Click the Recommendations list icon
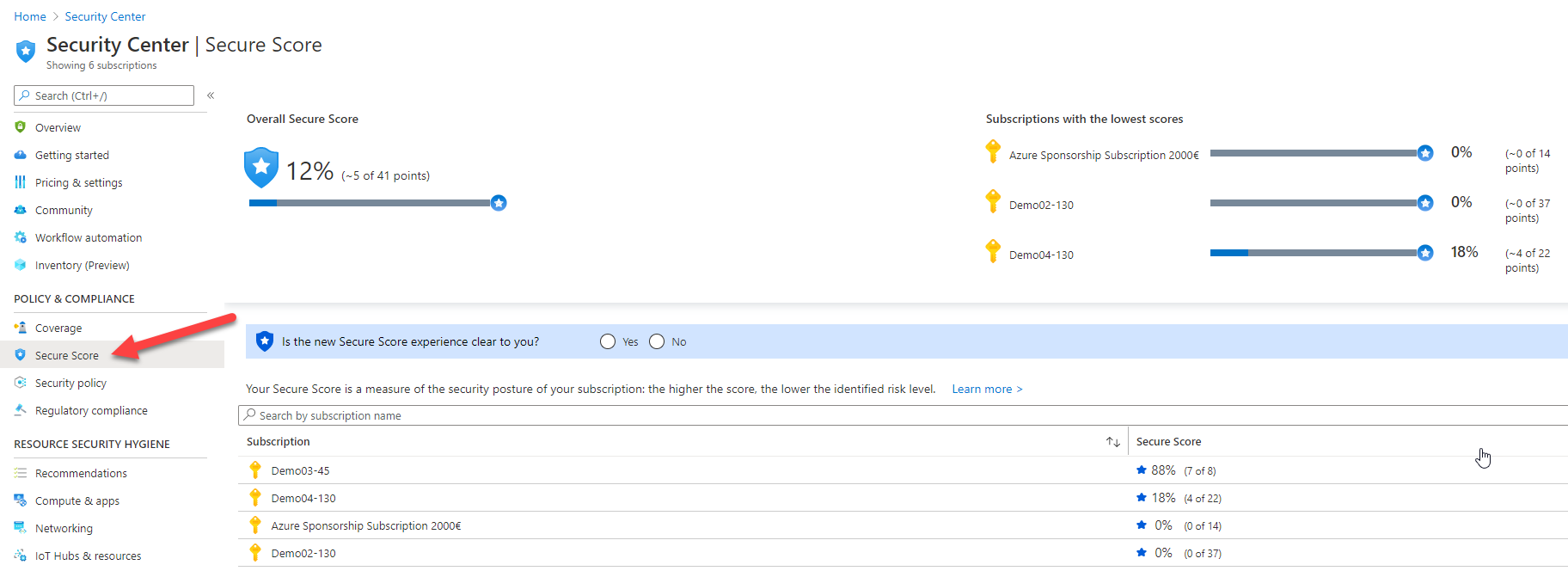Screen dimensions: 1568x571 click(x=21, y=473)
